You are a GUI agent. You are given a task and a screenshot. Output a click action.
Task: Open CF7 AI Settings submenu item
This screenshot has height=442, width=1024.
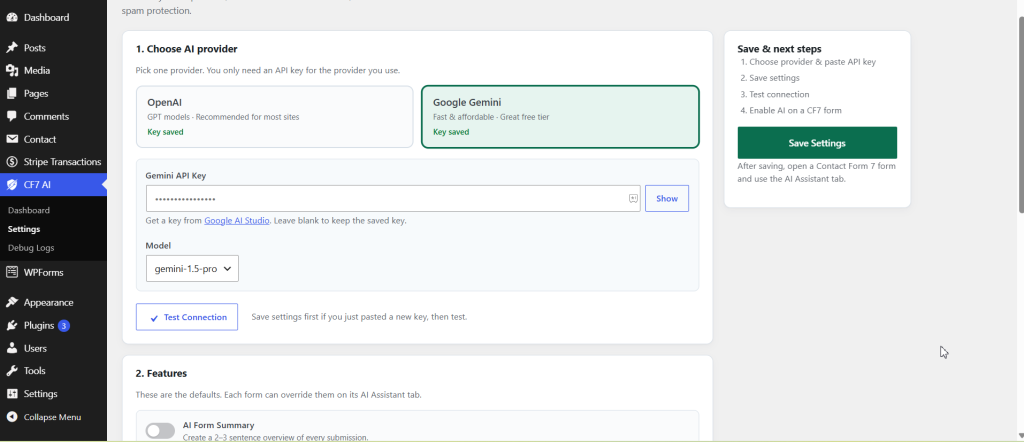[24, 229]
